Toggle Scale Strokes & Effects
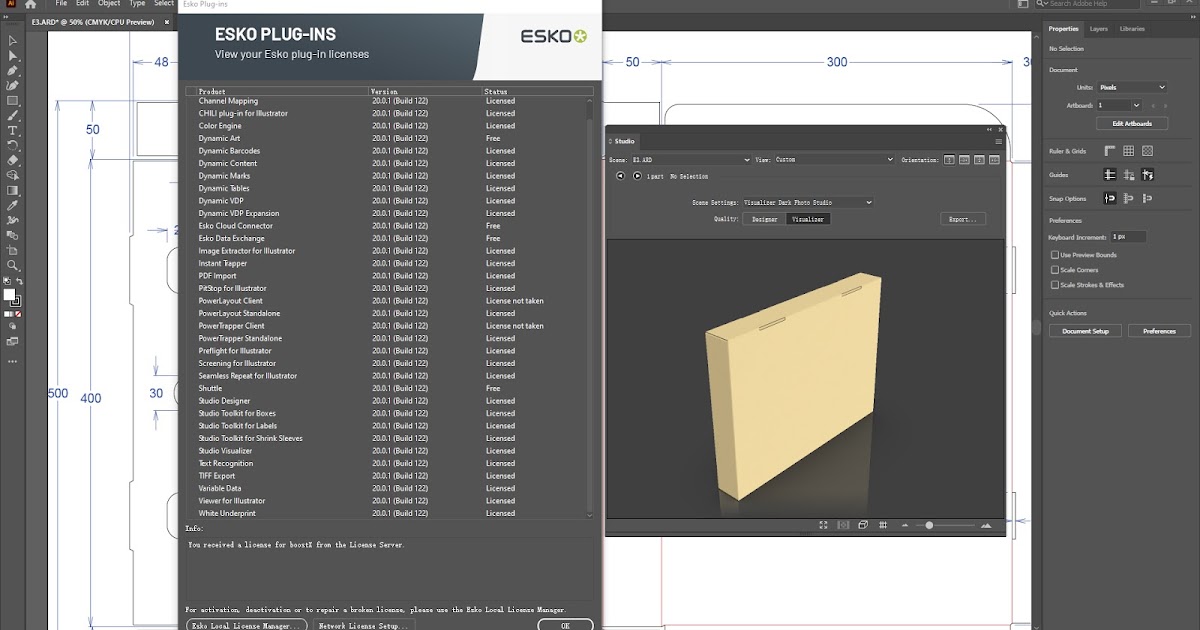The width and height of the screenshot is (1200, 630). [1054, 285]
